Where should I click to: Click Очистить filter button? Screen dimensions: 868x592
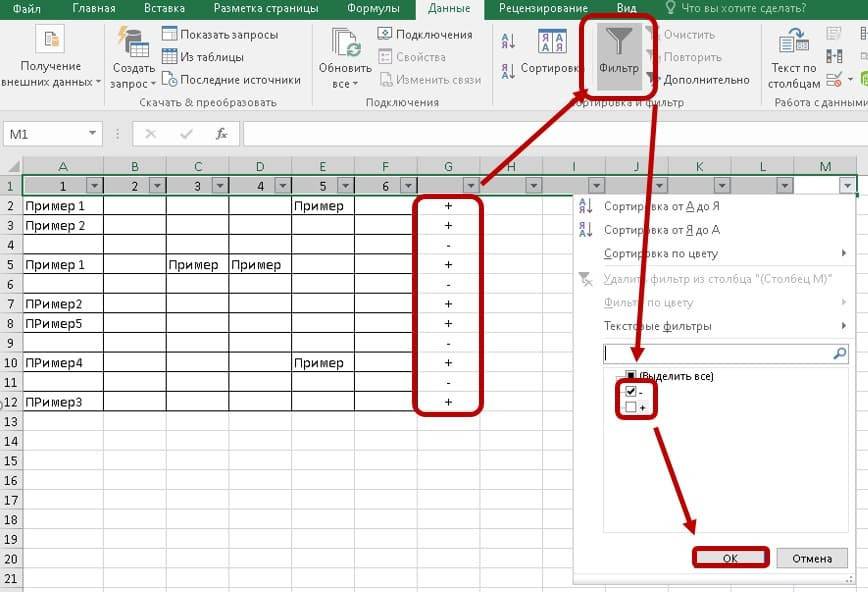point(679,34)
